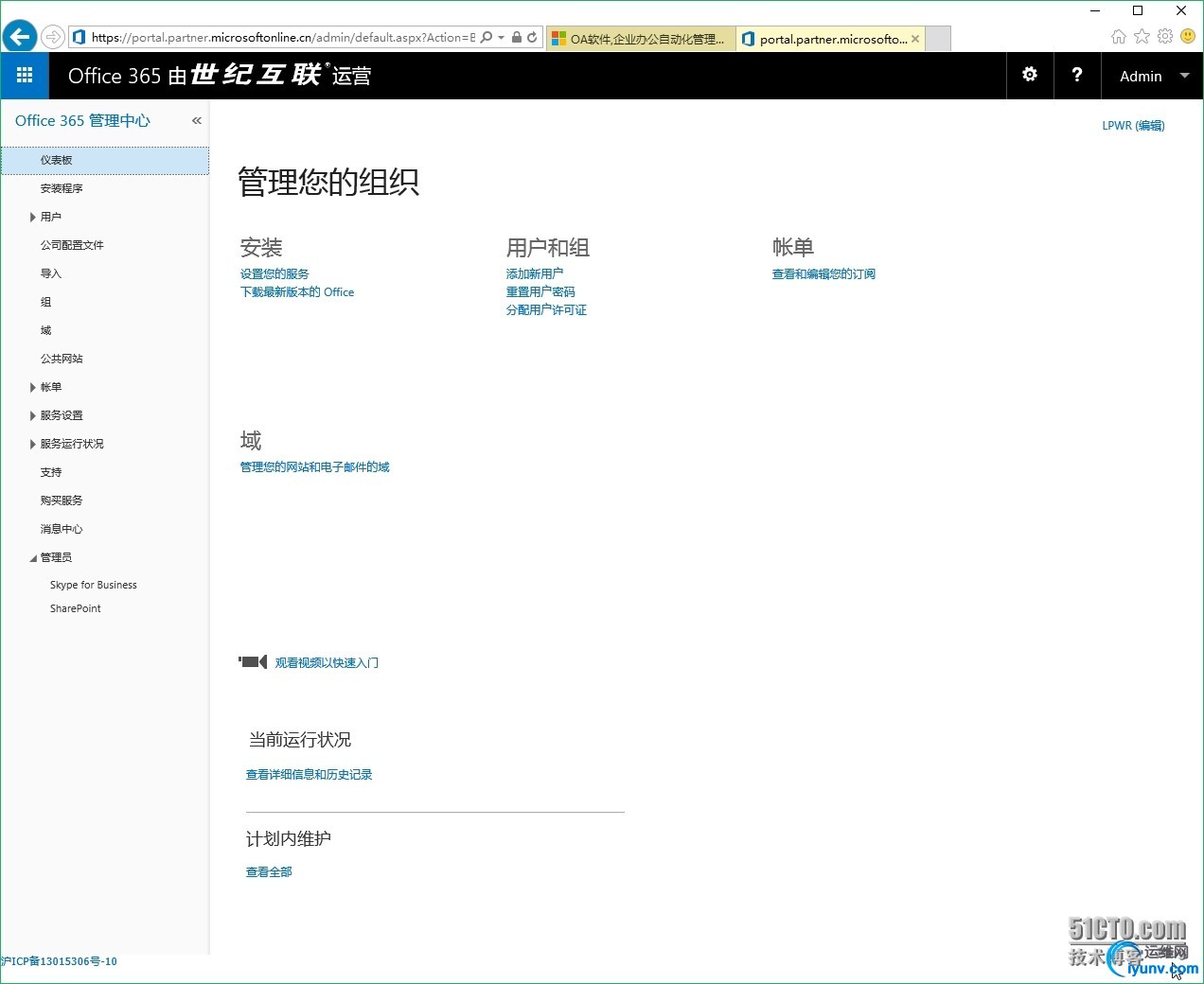Go back with browser back arrow
The image size is (1204, 984).
19,37
